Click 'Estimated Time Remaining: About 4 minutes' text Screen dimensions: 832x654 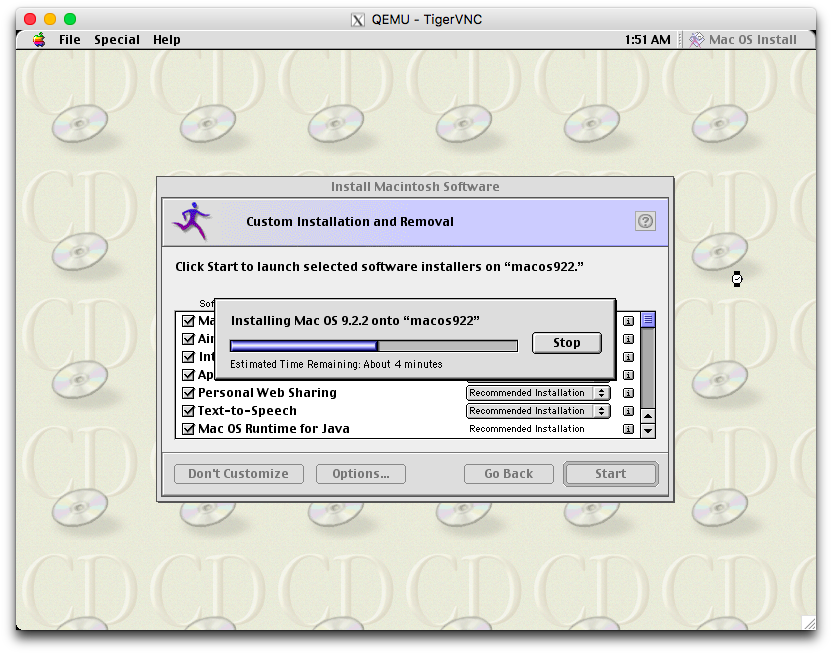[336, 364]
